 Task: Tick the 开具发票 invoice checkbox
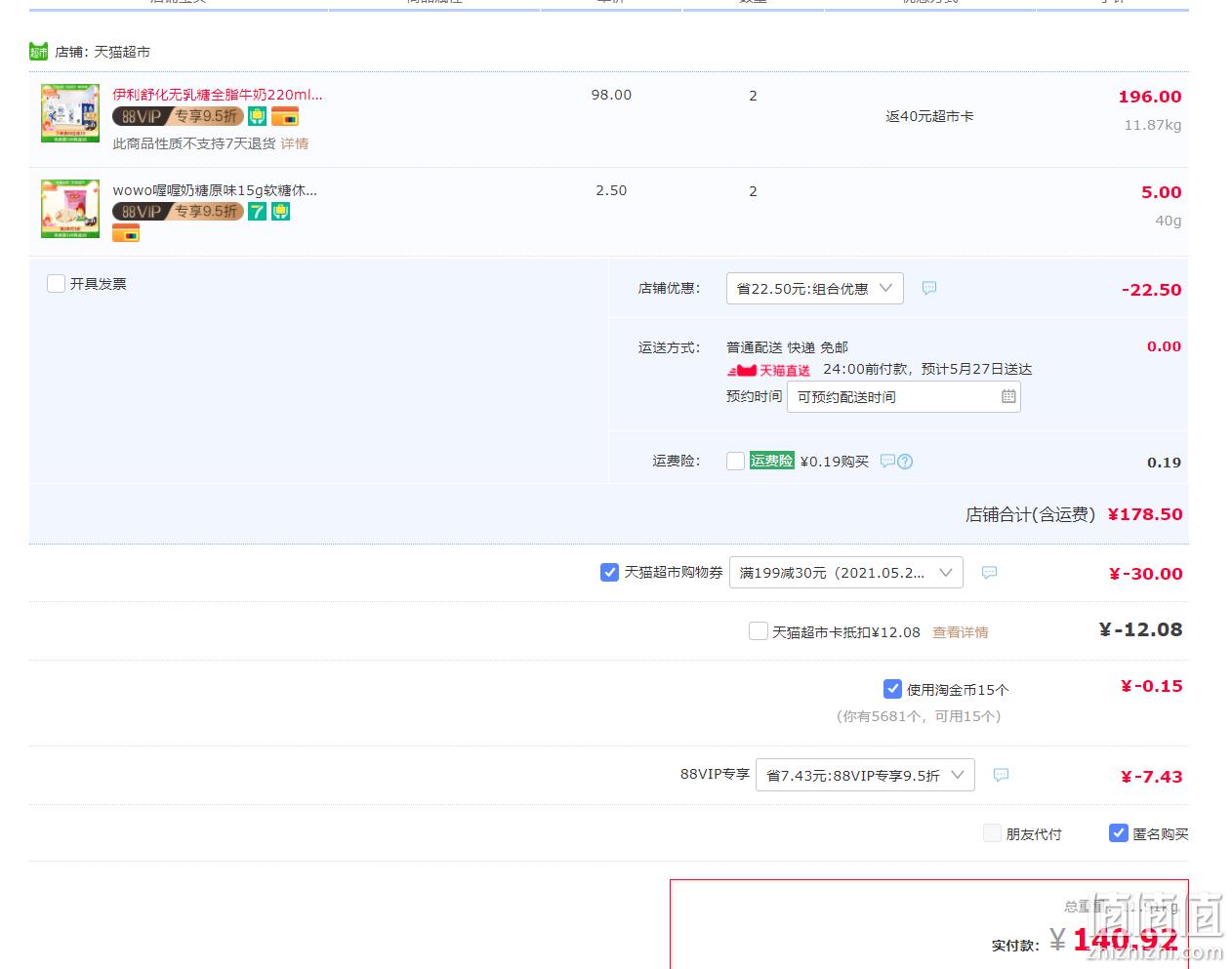(x=56, y=284)
